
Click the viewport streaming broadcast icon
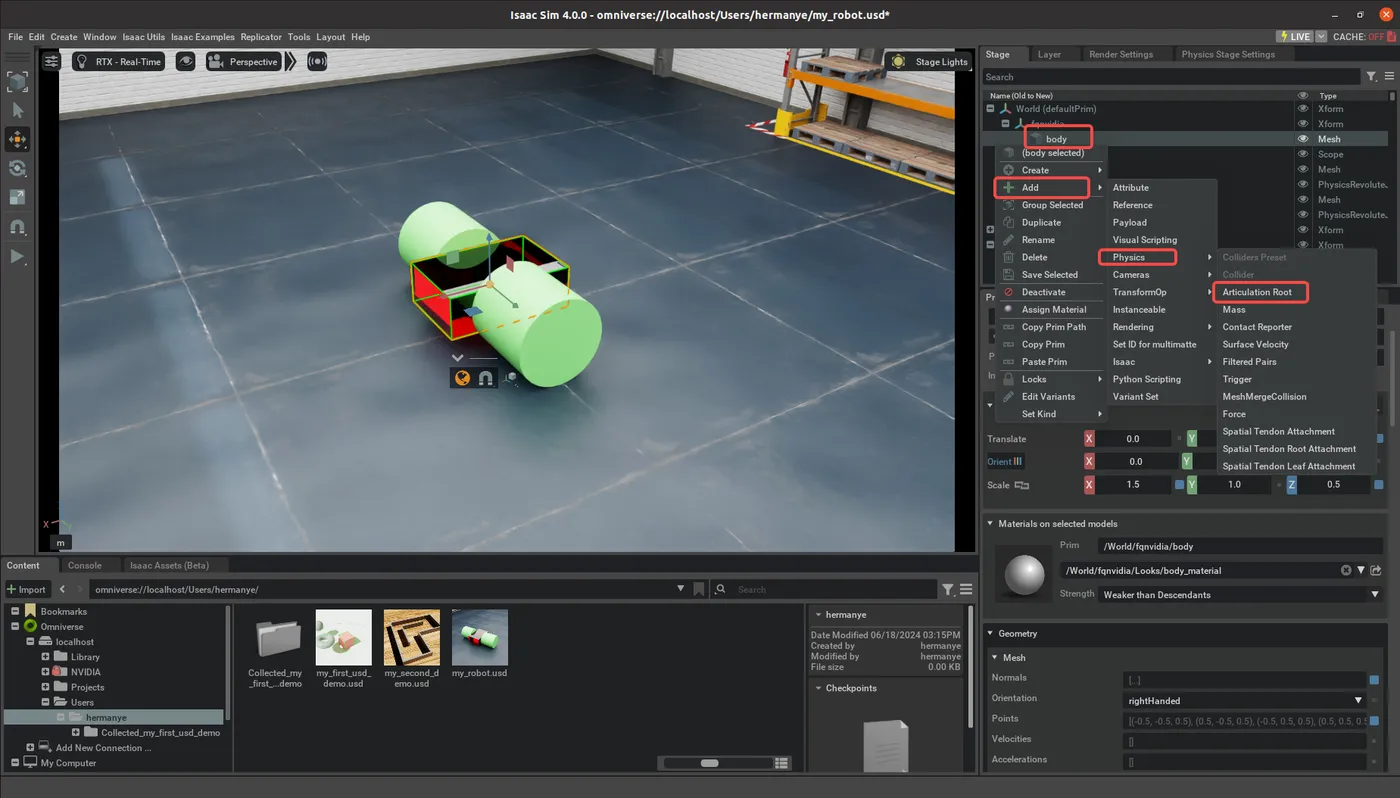coord(317,62)
